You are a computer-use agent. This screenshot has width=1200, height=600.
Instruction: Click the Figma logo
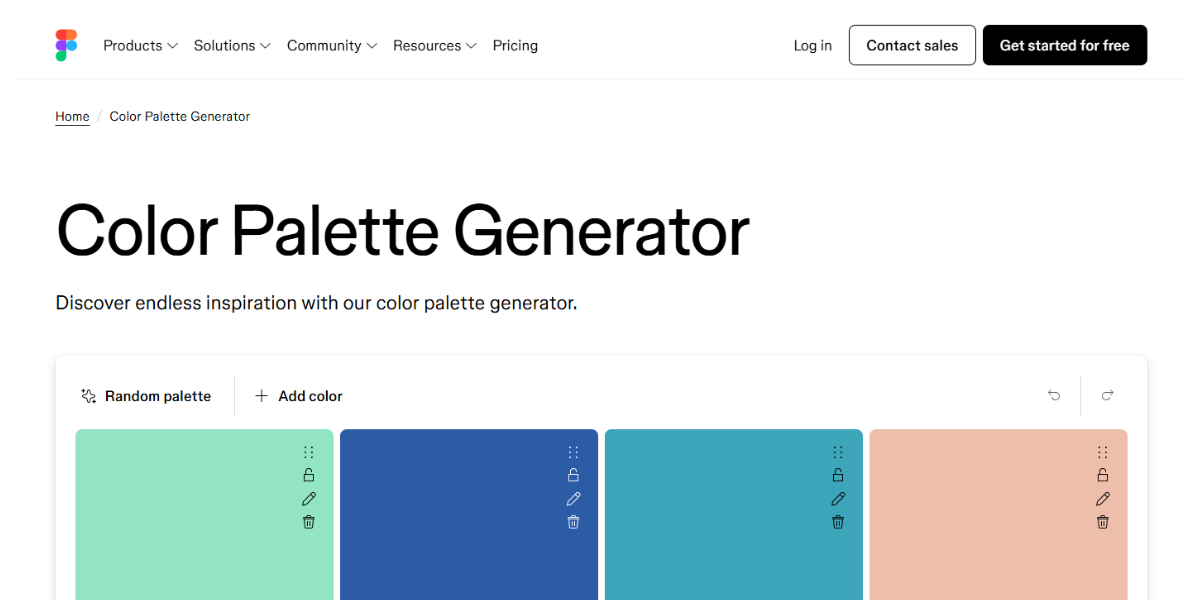(x=66, y=45)
